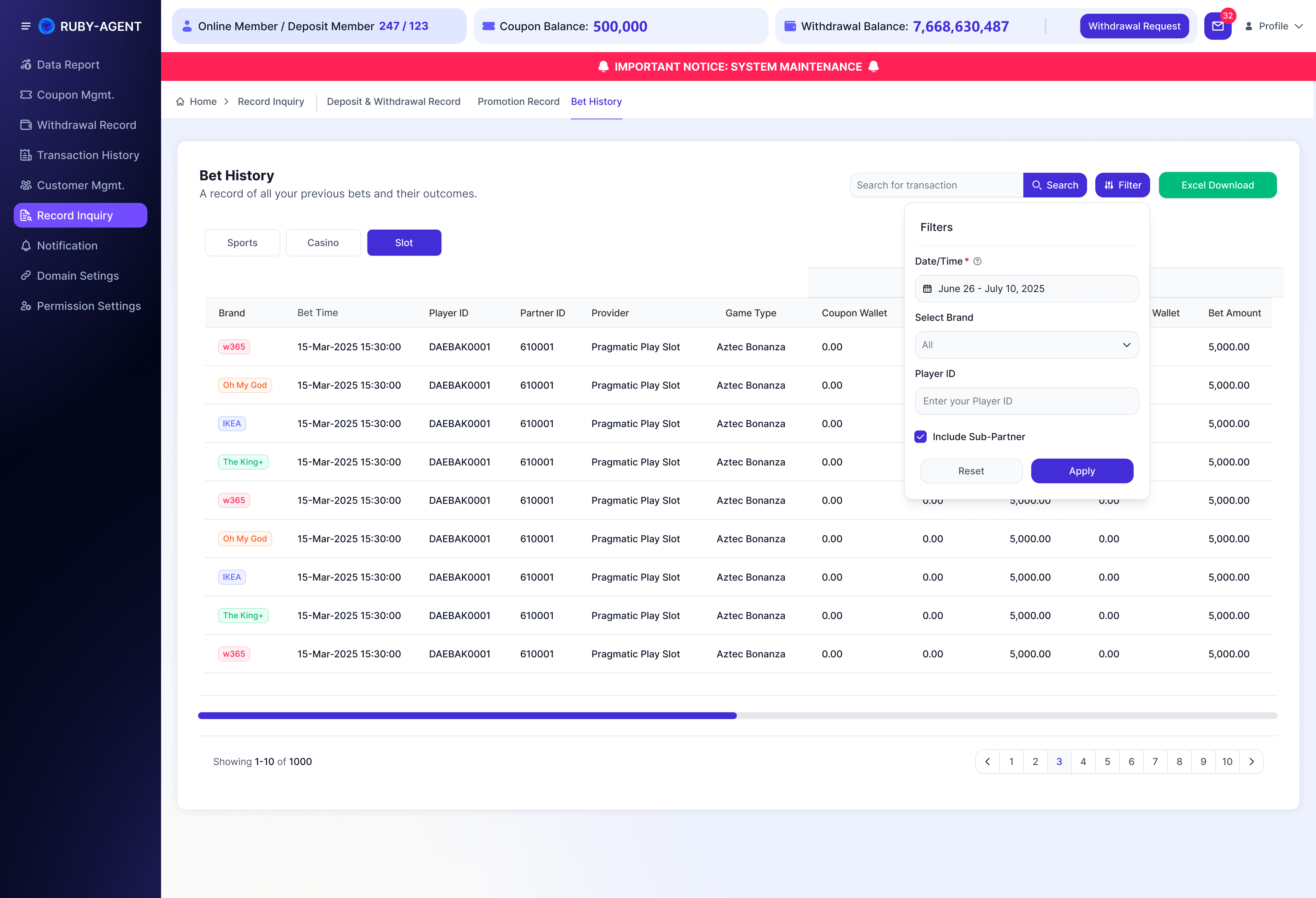The width and height of the screenshot is (1316, 898).
Task: Uncheck the Include Sub-Partner checkbox
Action: tap(921, 437)
